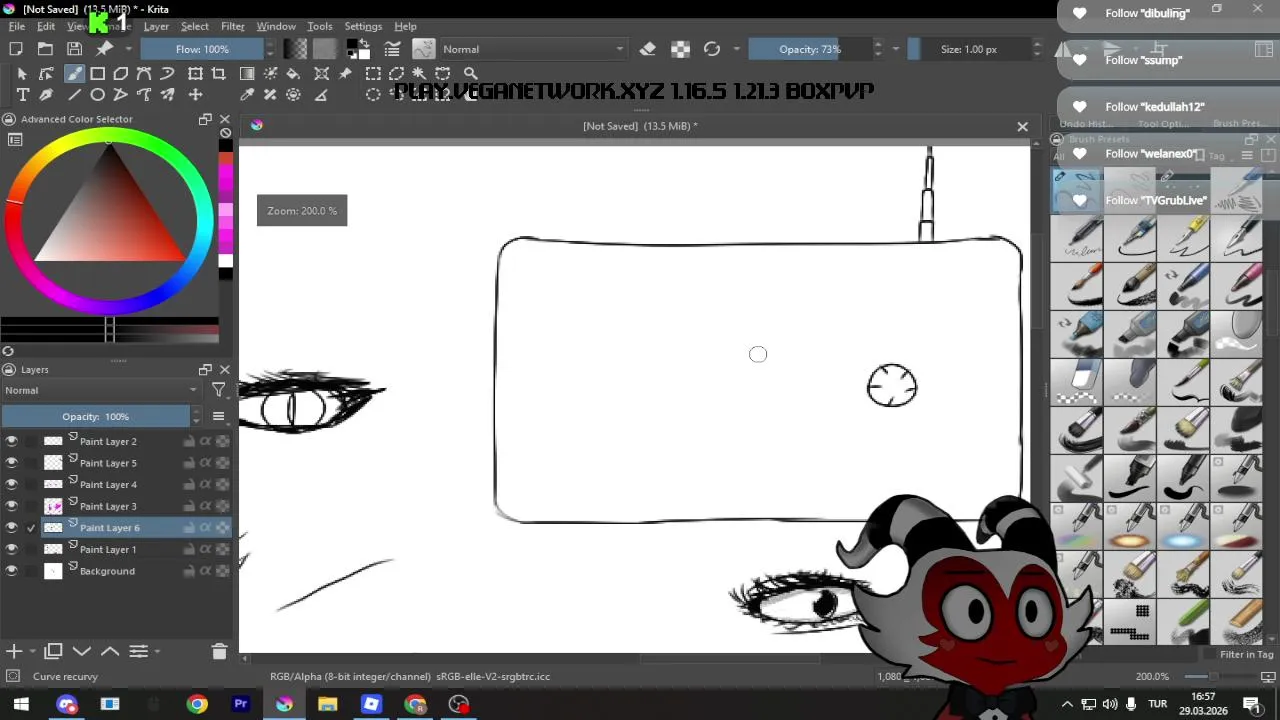Select the Gradient tool
The width and height of the screenshot is (1280, 720).
click(247, 73)
